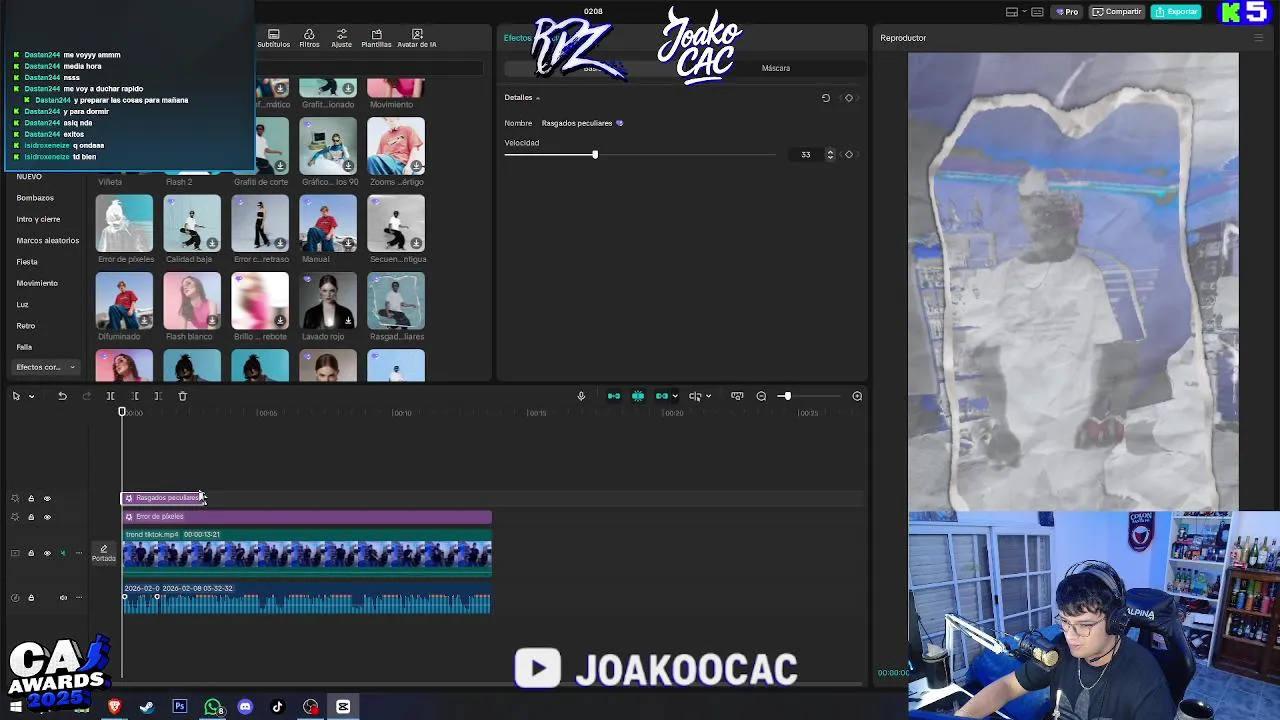This screenshot has height=720, width=1280.
Task: Click the timeline thumbnail view icon
Action: (x=737, y=396)
